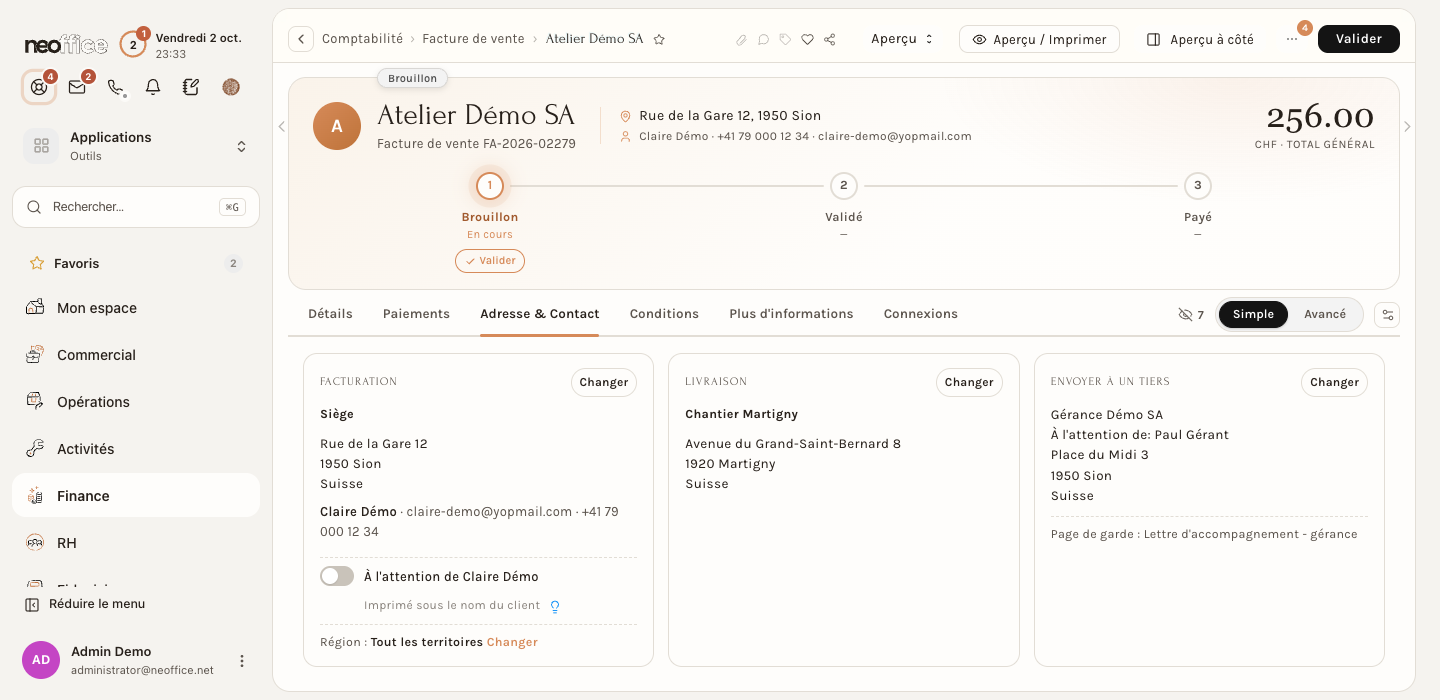Toggle 'À l'attention de Claire Démo' switch
Image resolution: width=1440 pixels, height=700 pixels.
point(337,576)
